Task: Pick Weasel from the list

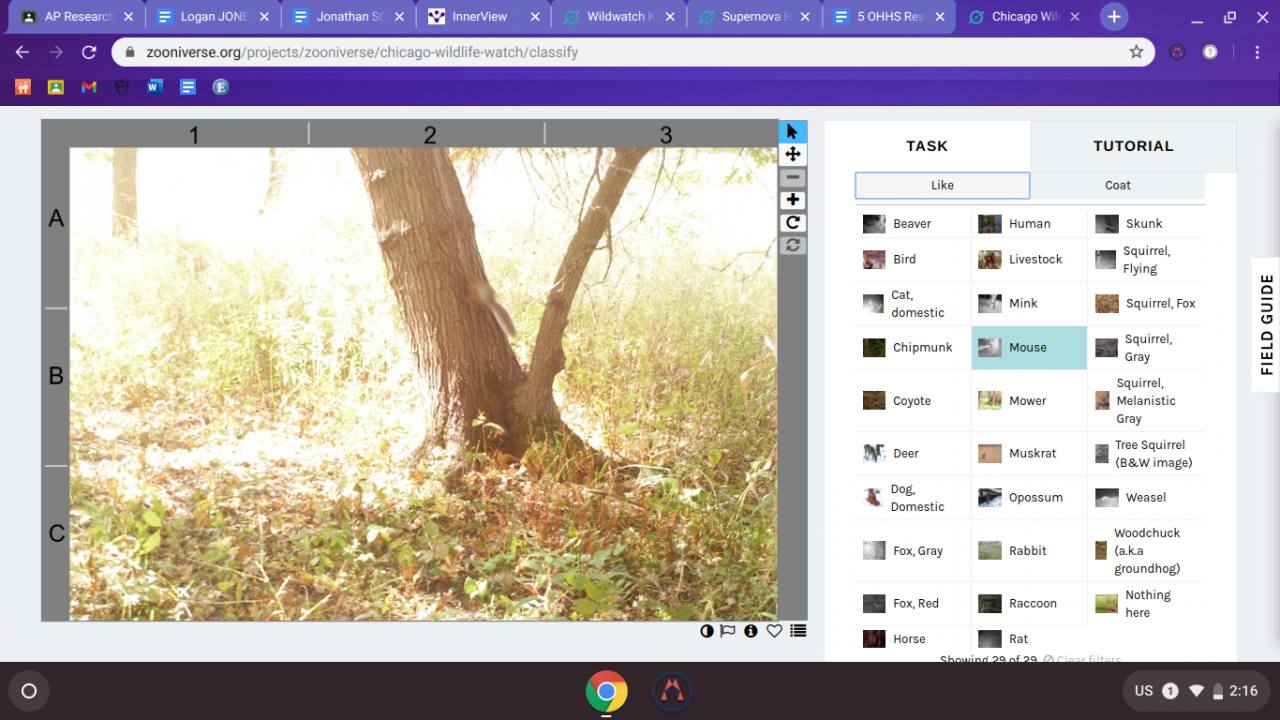Action: pos(1146,498)
